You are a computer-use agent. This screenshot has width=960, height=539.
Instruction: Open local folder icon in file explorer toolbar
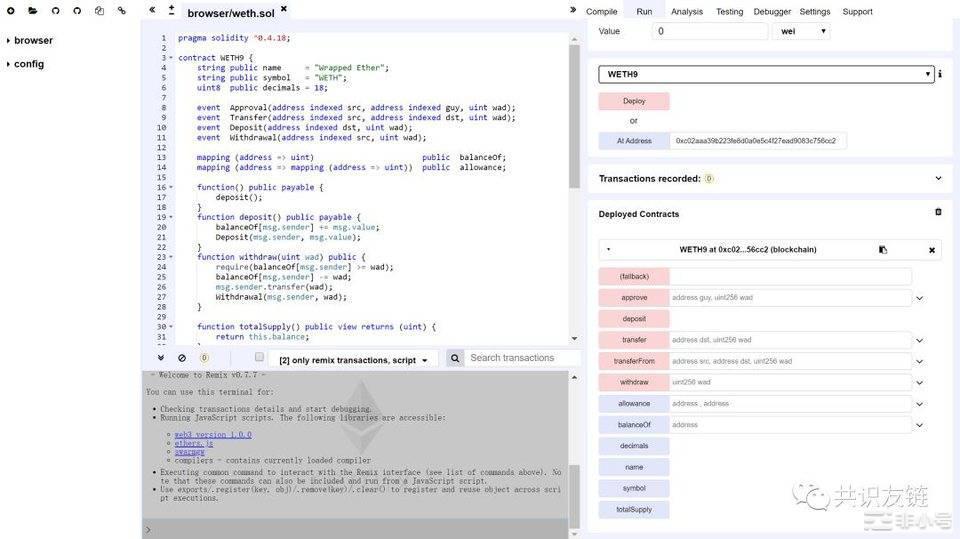pos(32,10)
